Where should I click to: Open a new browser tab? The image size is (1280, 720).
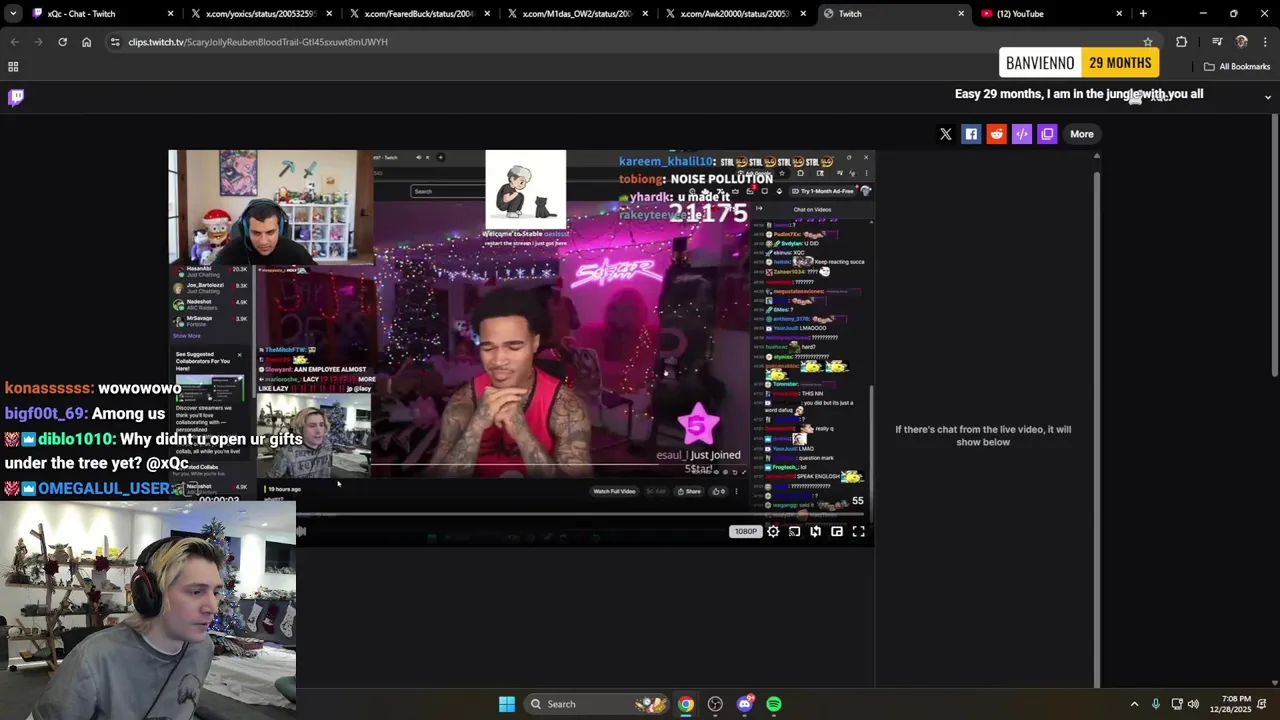(x=1143, y=14)
